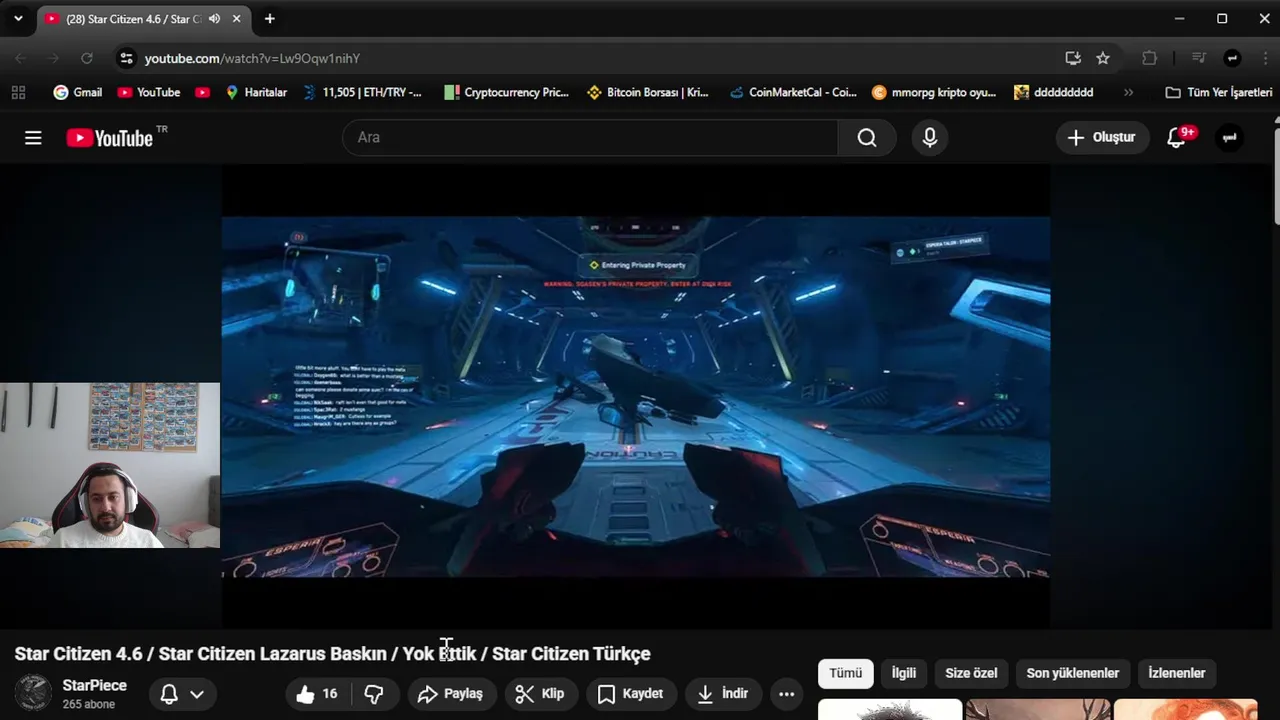Image resolution: width=1280 pixels, height=720 pixels.
Task: Open the apps grid in bookmarks bar
Action: tap(18, 92)
